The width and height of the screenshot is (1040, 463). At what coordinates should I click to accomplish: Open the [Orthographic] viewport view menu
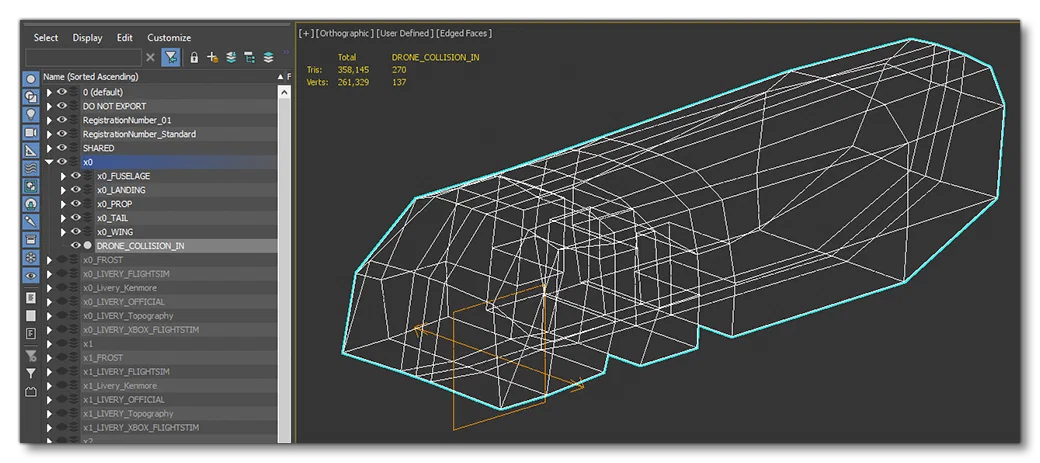tap(345, 33)
